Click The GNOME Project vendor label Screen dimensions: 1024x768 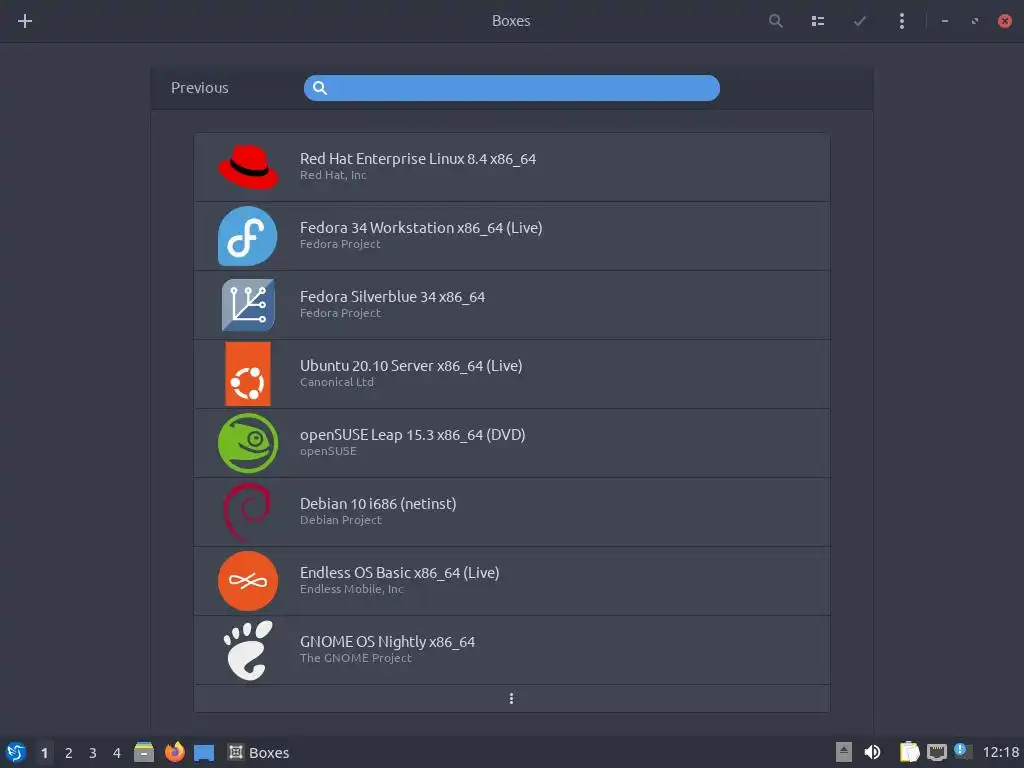[x=356, y=658]
